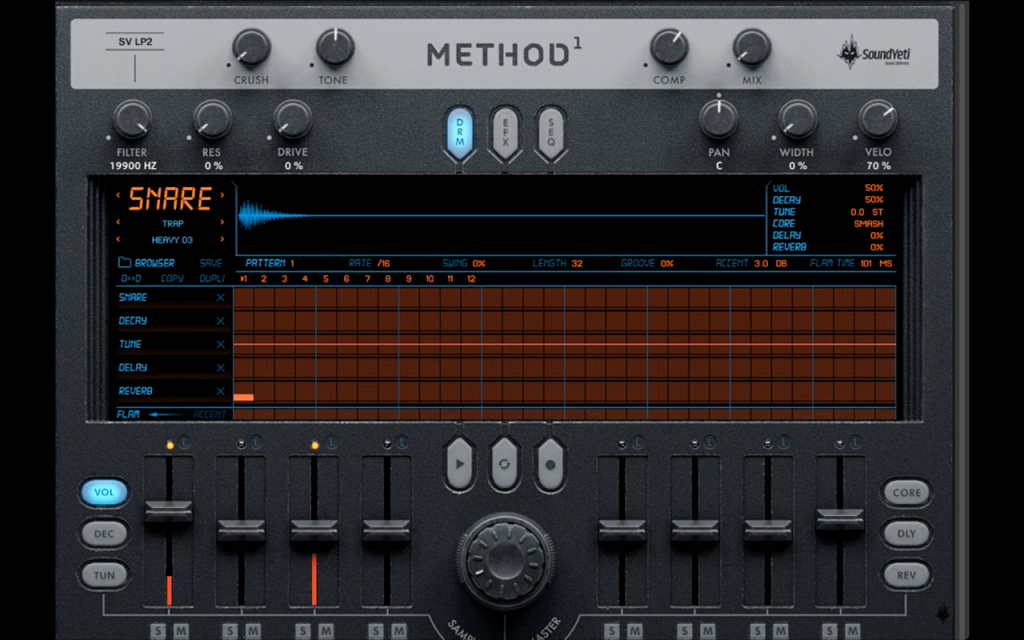Image resolution: width=1024 pixels, height=640 pixels.
Task: Arm the record button
Action: [550, 464]
